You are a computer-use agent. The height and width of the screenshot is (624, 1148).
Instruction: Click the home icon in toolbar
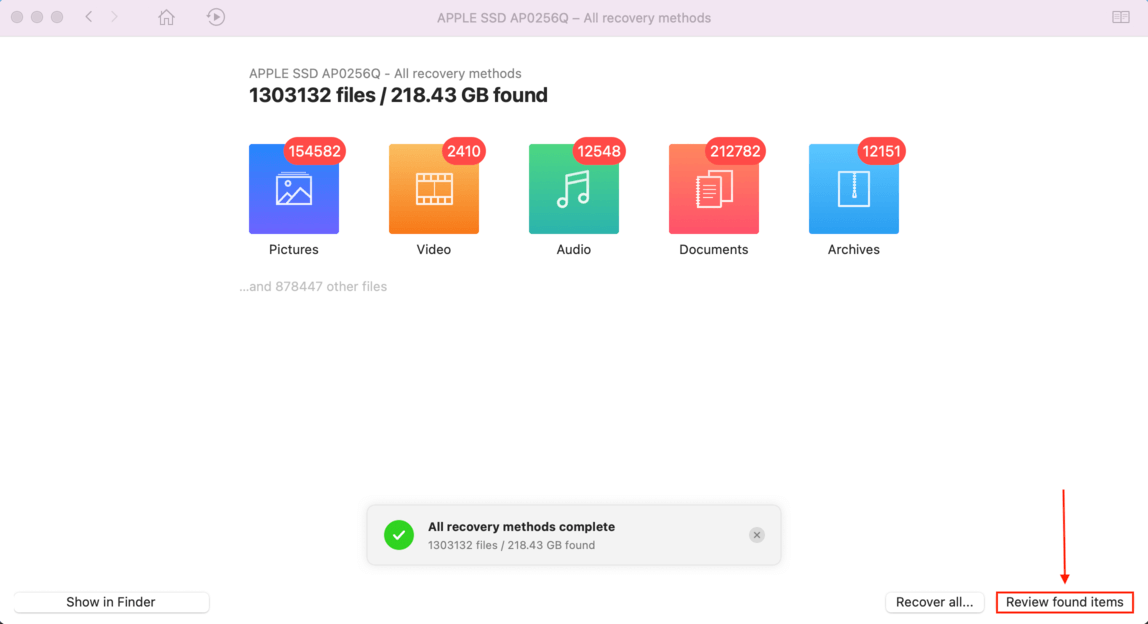(x=166, y=17)
